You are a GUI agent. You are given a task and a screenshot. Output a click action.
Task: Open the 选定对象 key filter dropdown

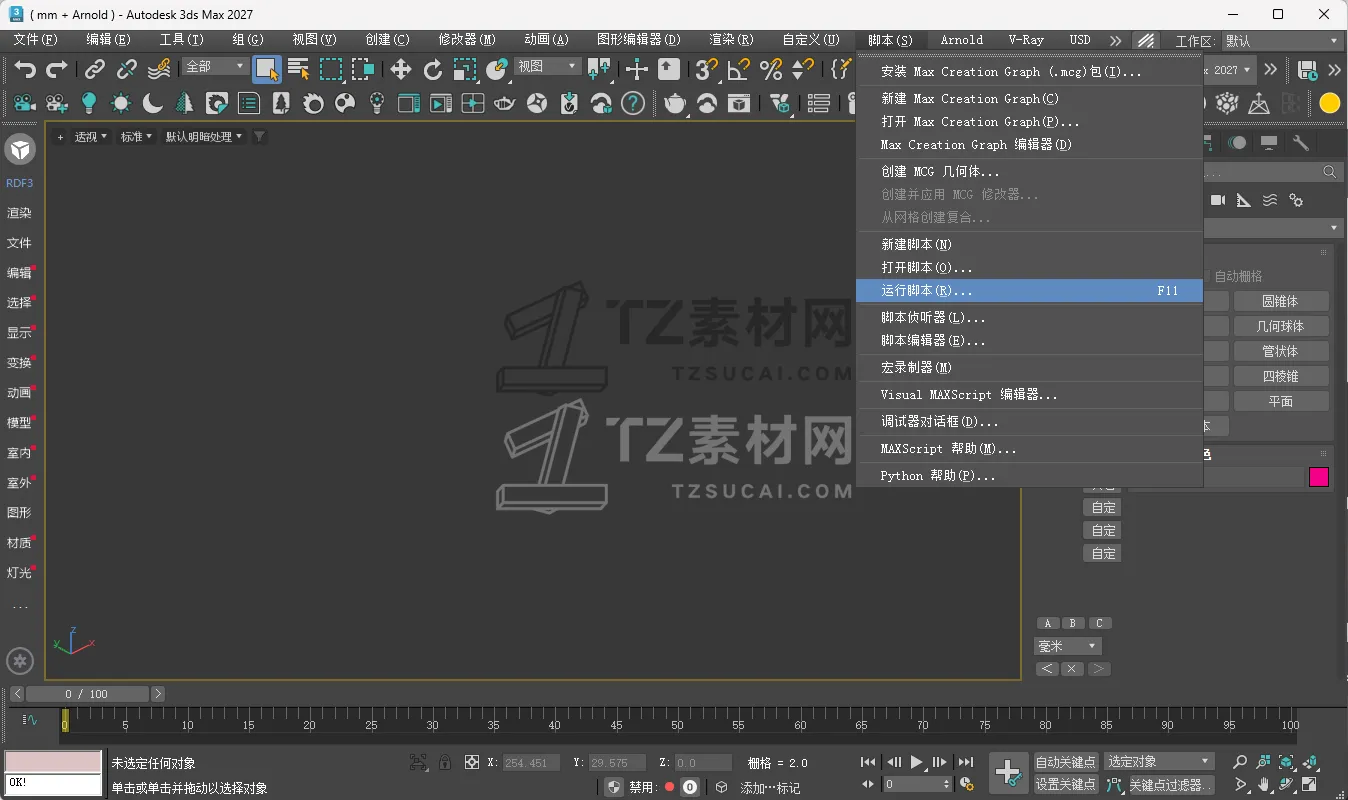pos(1159,762)
